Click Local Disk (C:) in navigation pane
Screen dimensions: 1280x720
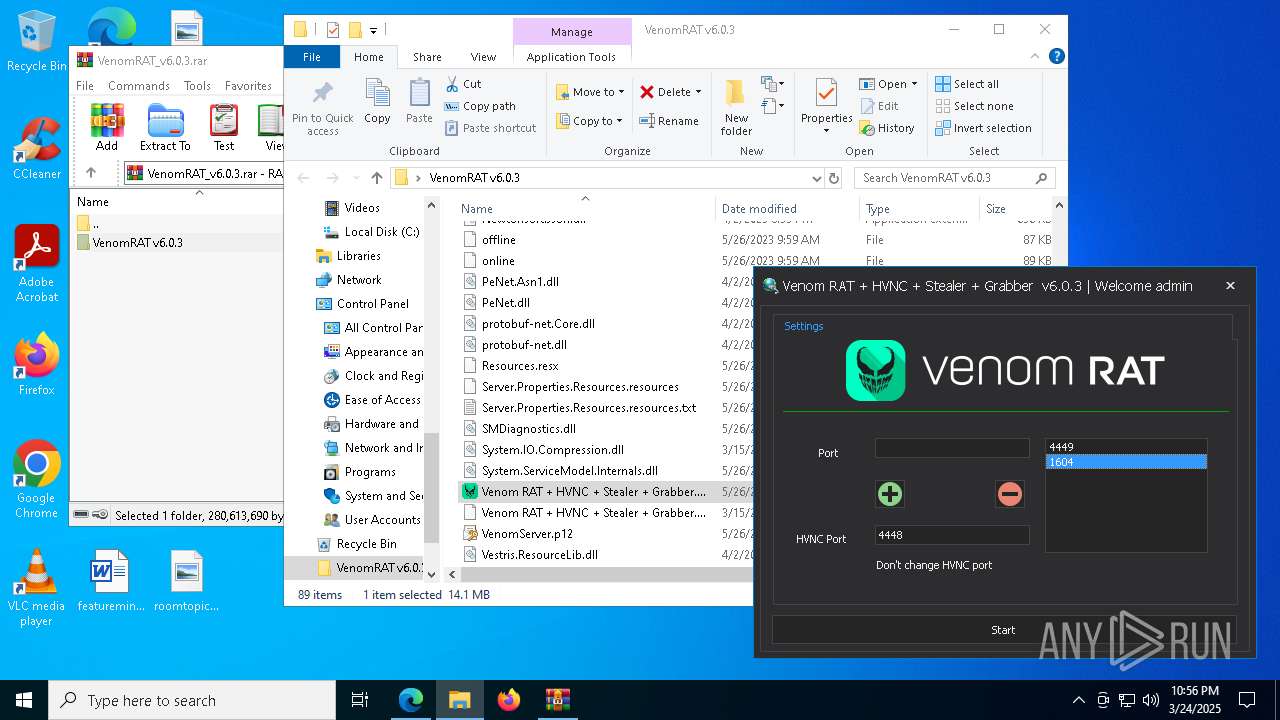pos(382,232)
